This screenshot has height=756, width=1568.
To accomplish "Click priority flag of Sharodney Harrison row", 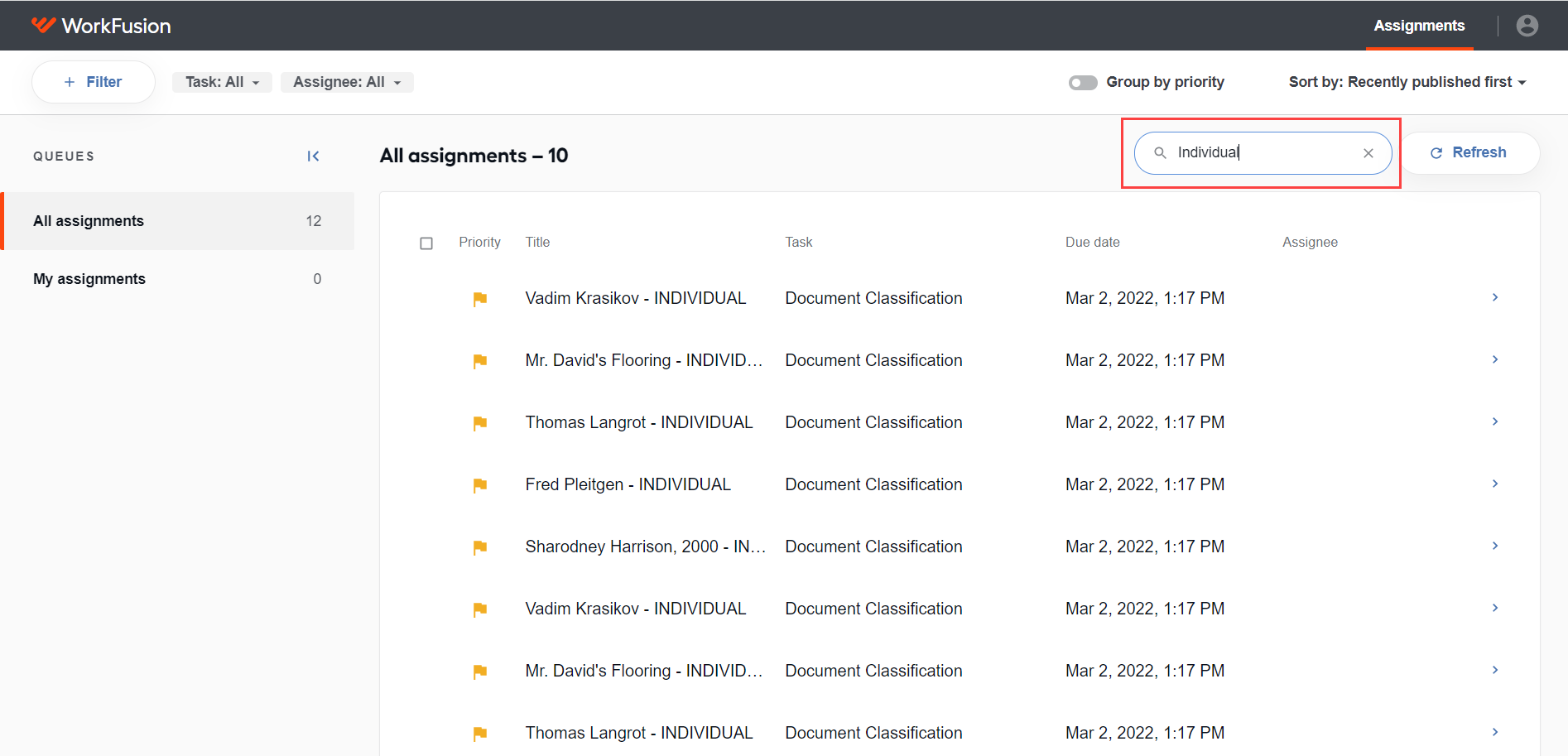I will coord(480,547).
